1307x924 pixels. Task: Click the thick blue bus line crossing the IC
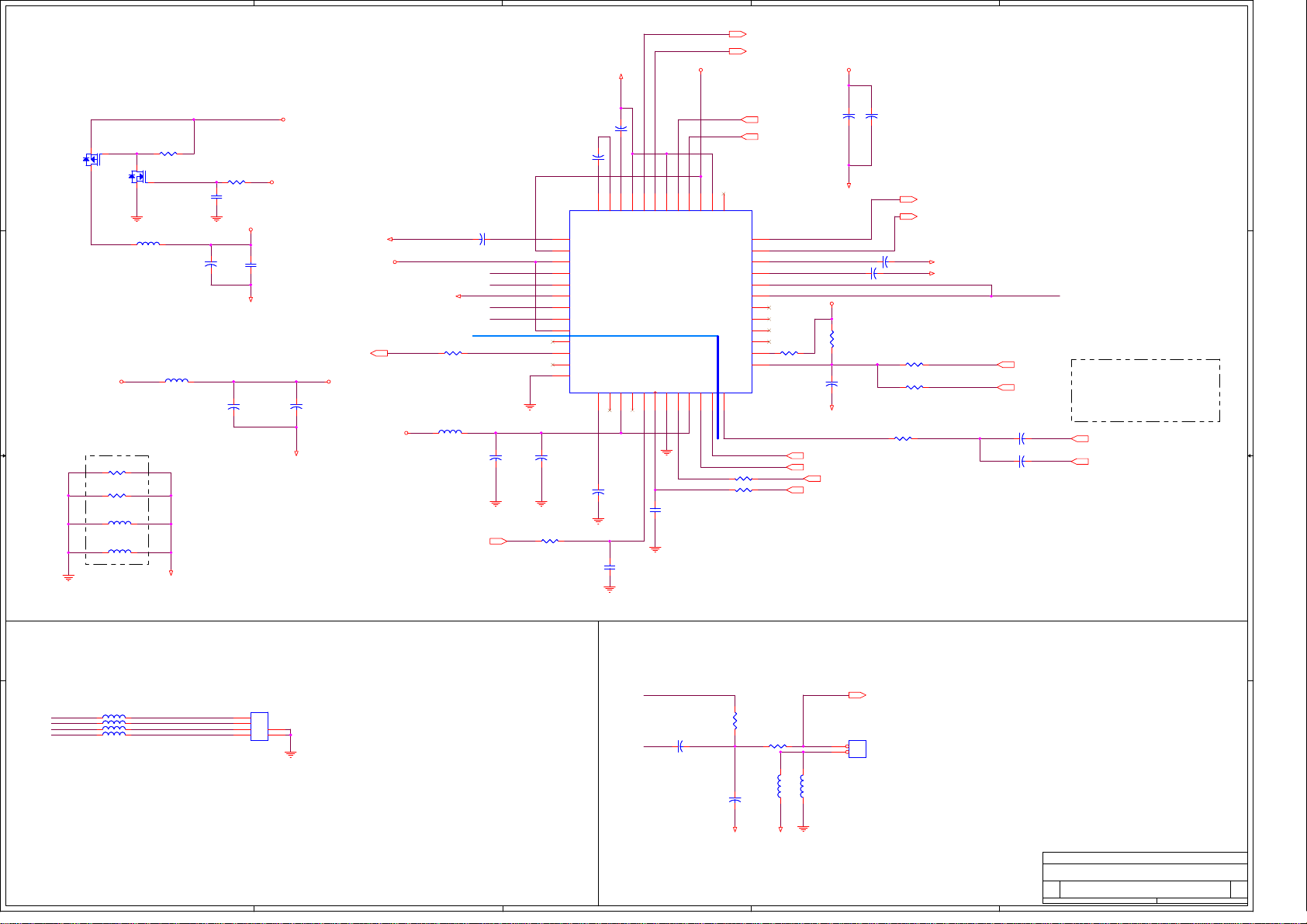596,336
